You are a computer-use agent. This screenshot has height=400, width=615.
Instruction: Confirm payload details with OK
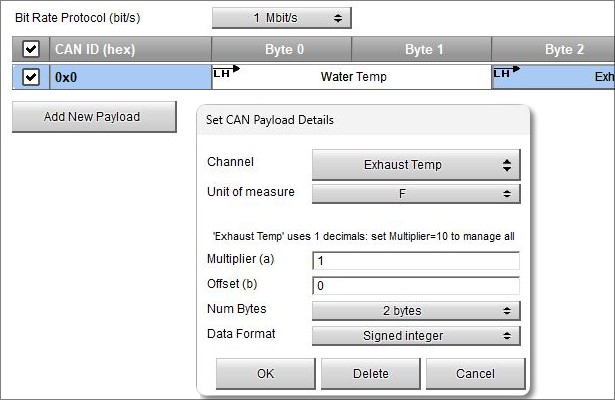(265, 374)
